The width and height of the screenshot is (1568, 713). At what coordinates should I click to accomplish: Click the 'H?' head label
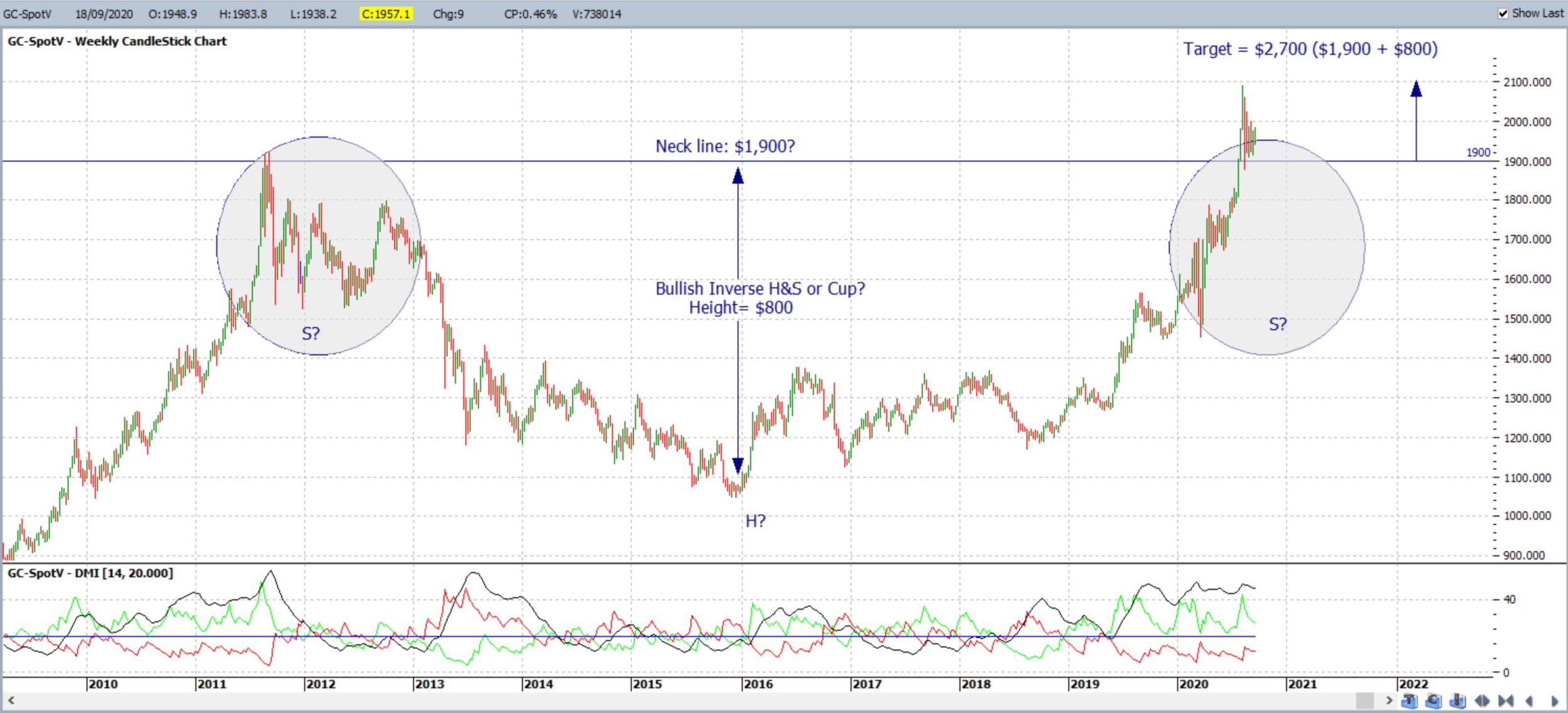755,521
